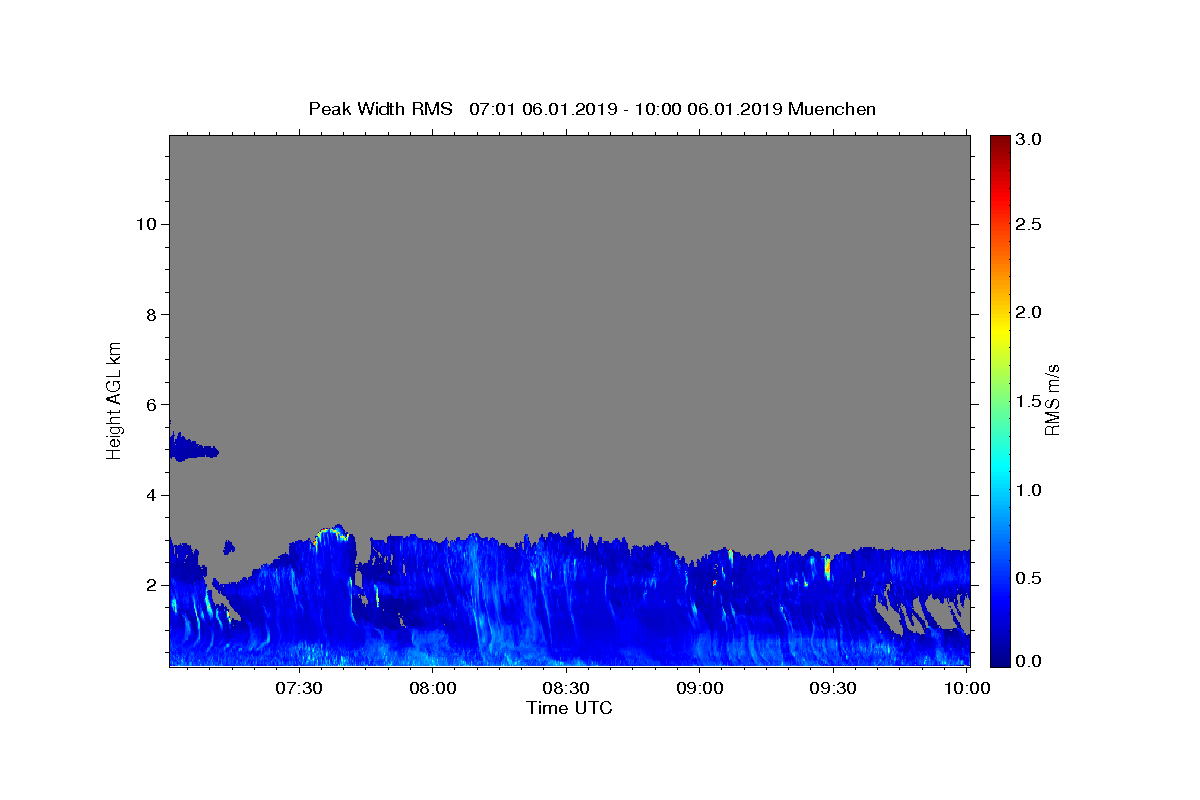Viewport: 1200px width, 800px height.
Task: Click the '07:30' time axis label
Action: coord(298,688)
